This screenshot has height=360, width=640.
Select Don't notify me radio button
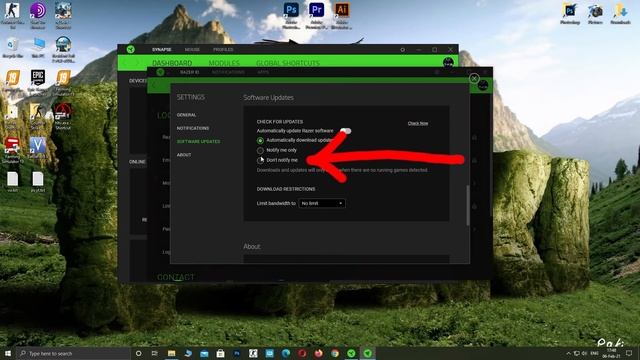click(260, 160)
